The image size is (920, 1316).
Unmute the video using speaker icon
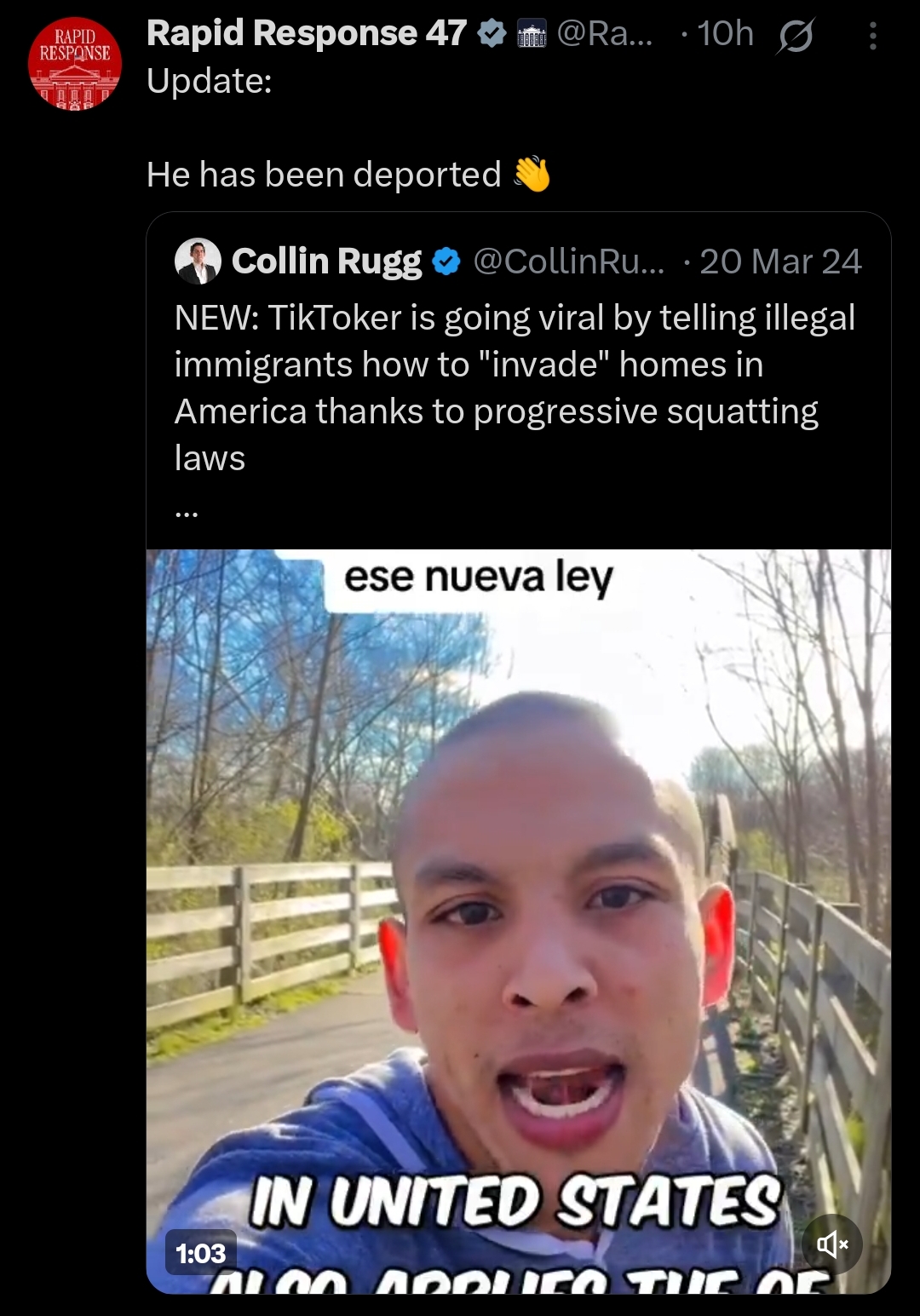pos(832,1244)
